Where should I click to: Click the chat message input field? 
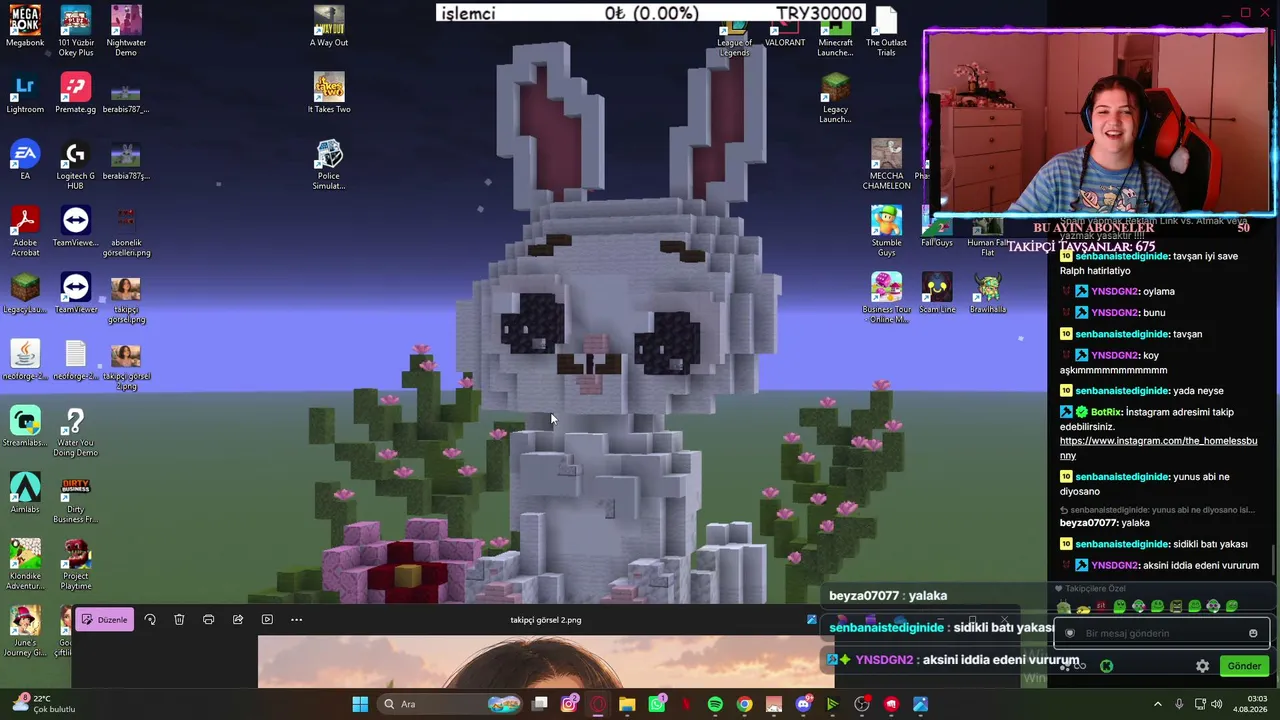click(x=1161, y=633)
